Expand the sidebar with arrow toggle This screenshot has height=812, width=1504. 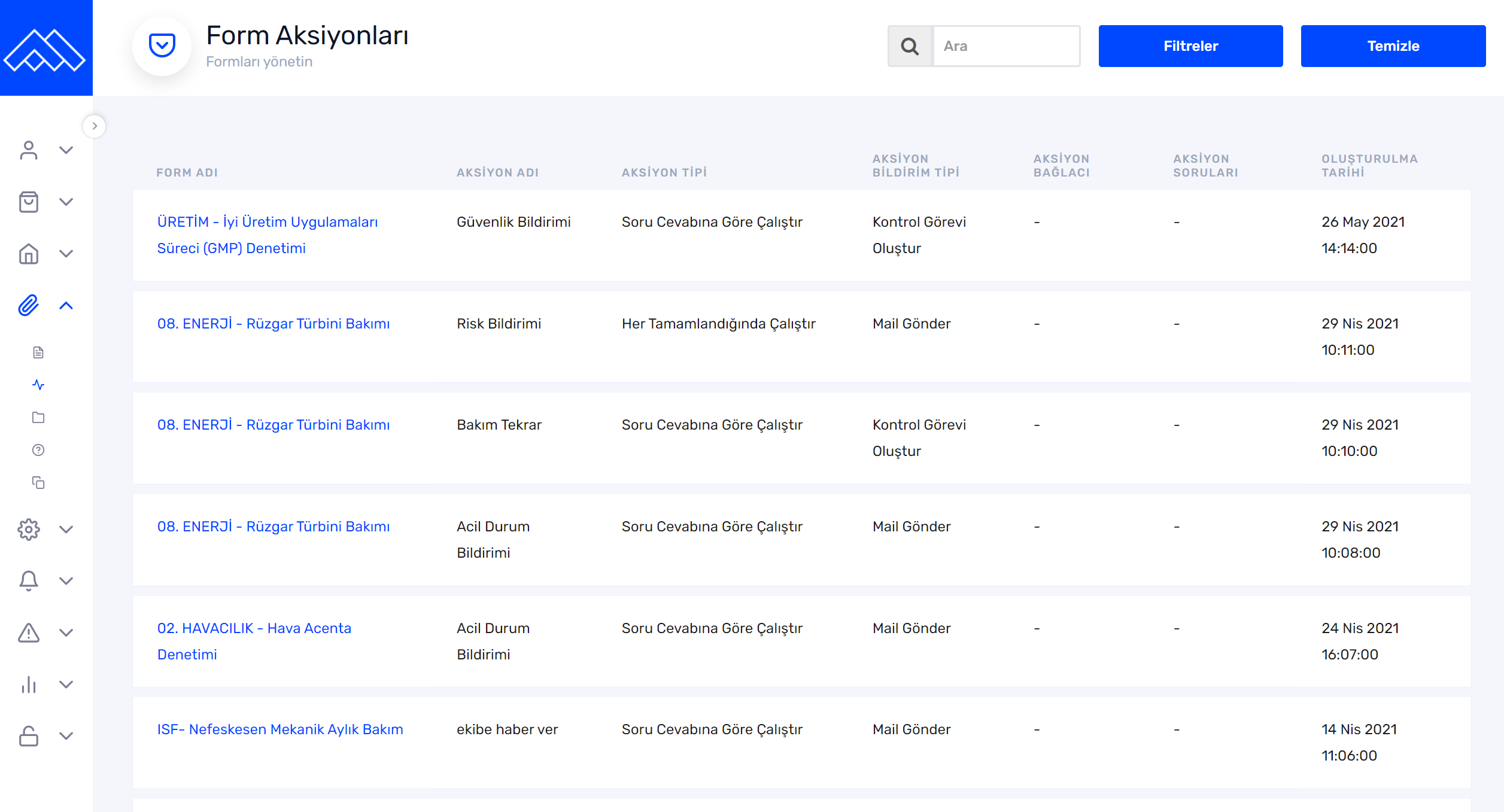[x=95, y=126]
